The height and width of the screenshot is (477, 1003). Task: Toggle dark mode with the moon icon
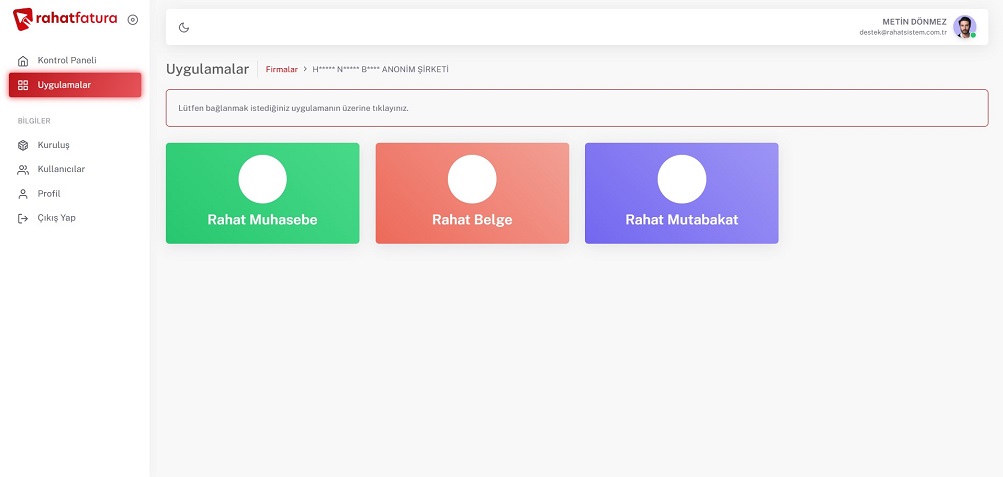184,27
